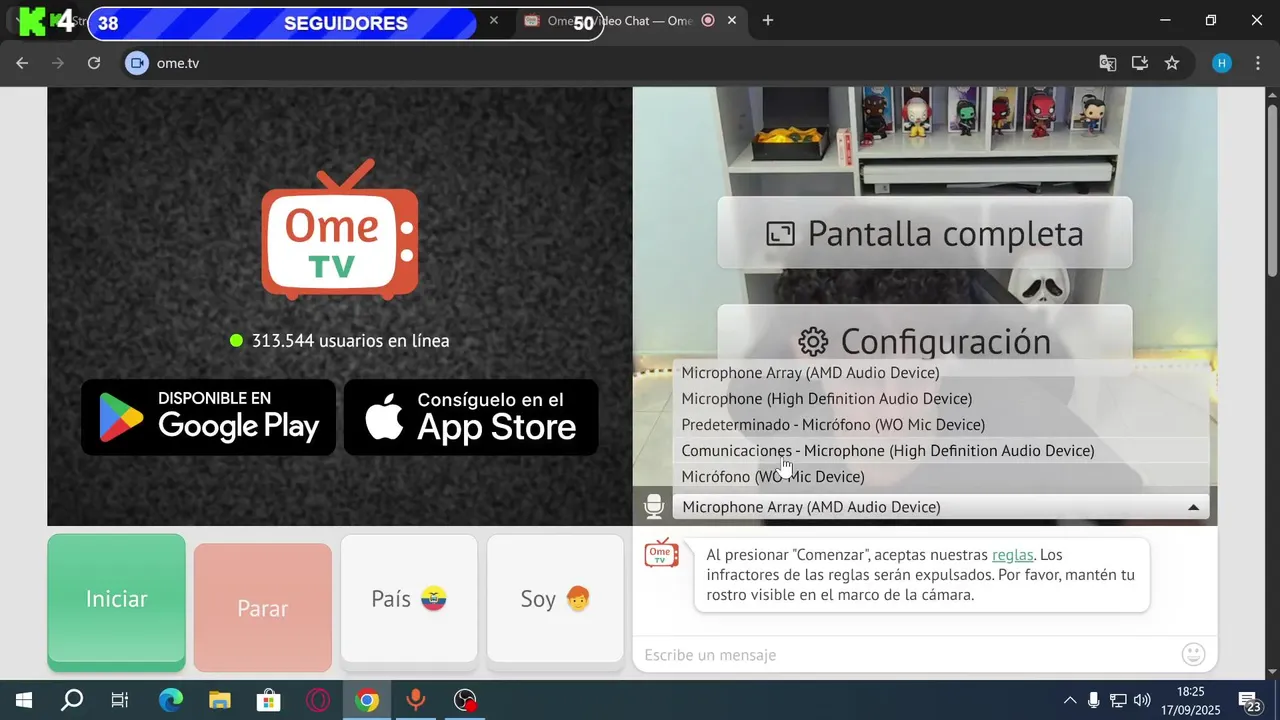
Task: Open the taskbar clock 18:25
Action: pos(1190,701)
